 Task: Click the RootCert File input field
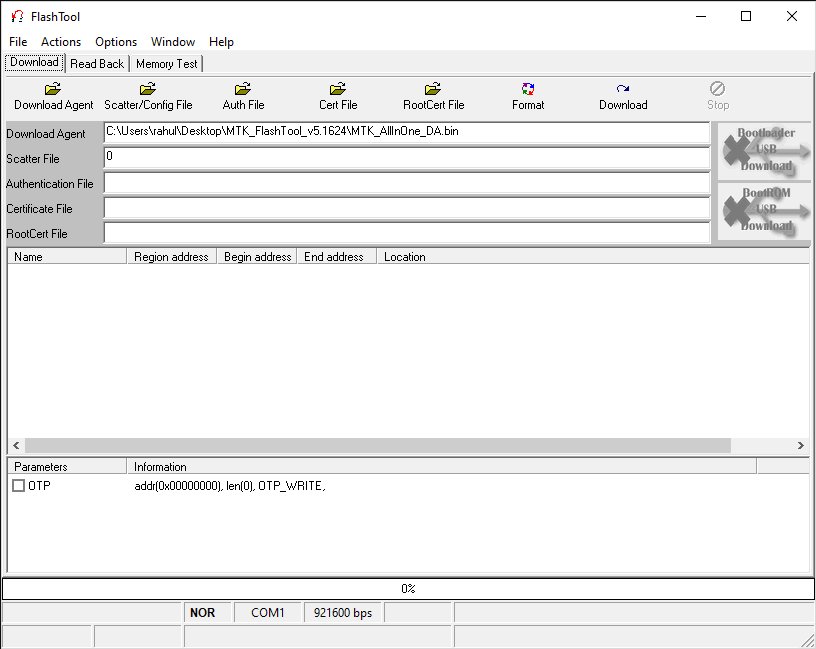pos(407,233)
